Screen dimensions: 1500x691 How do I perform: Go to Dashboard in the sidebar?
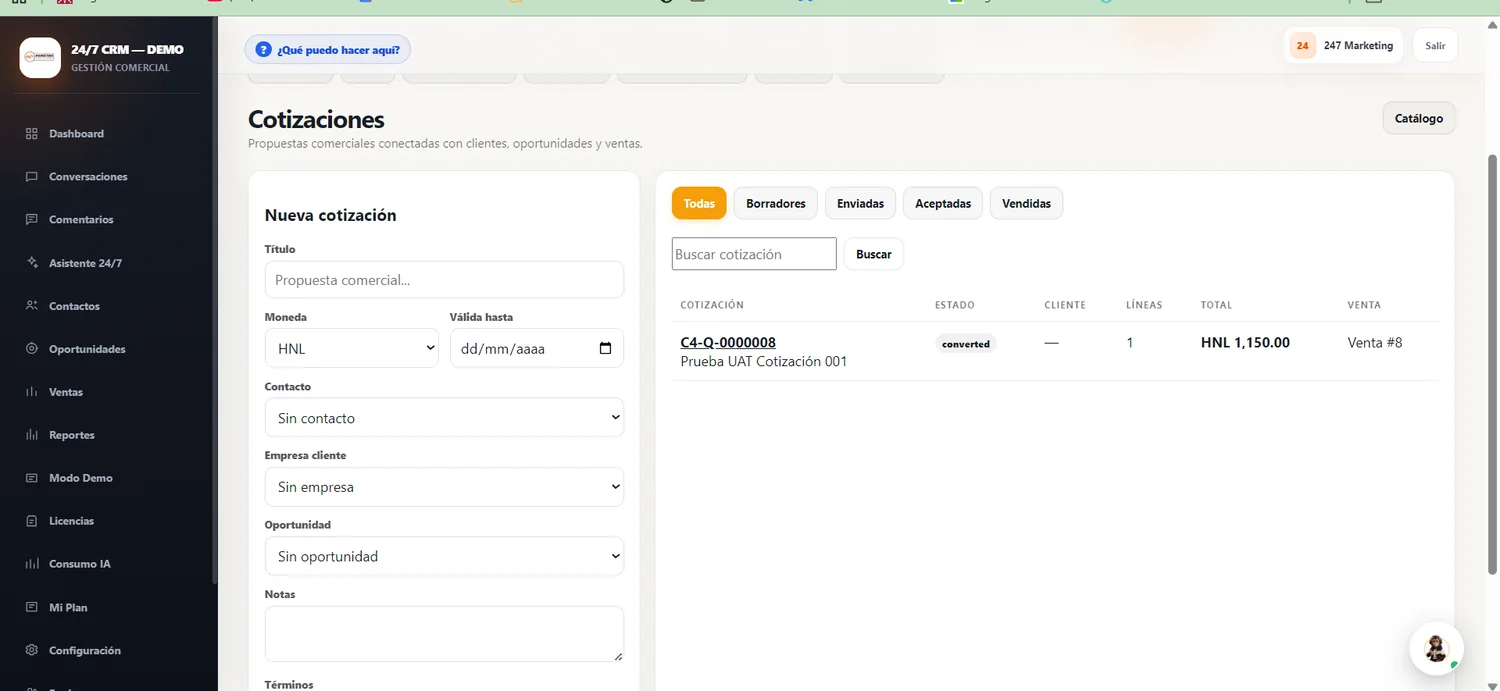click(76, 134)
